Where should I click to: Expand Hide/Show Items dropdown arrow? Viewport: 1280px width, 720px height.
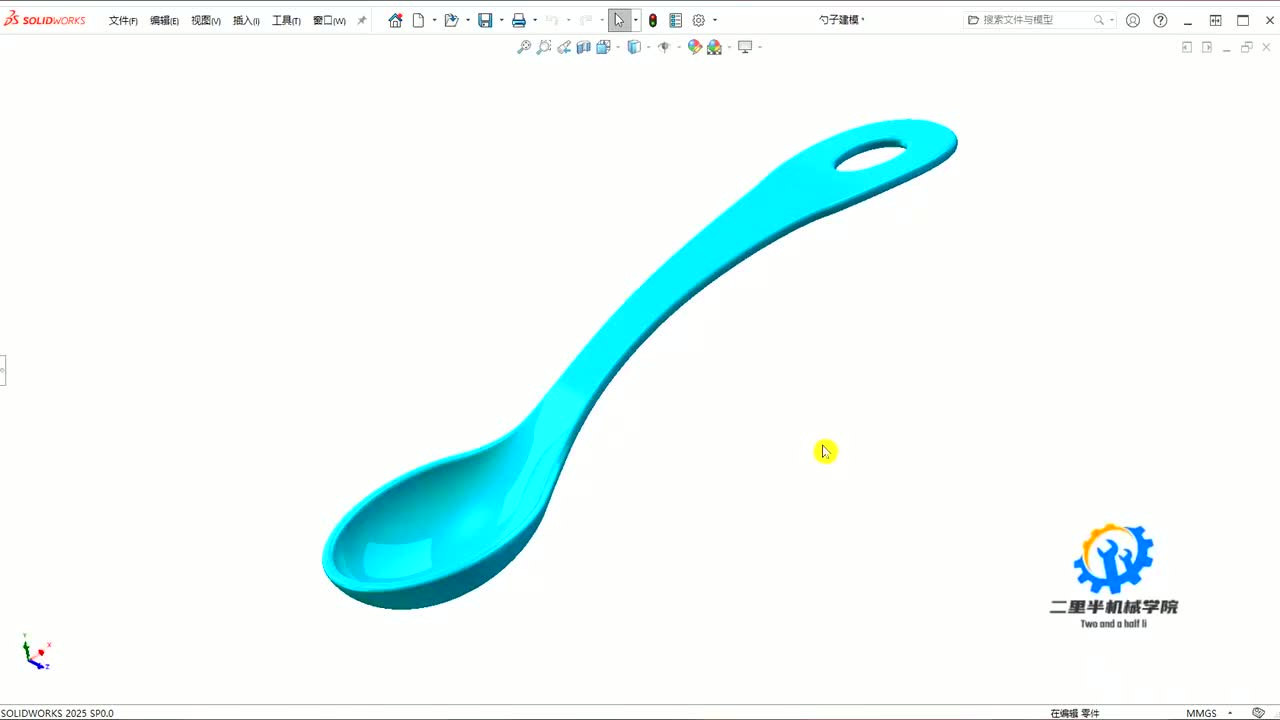pyautogui.click(x=678, y=47)
